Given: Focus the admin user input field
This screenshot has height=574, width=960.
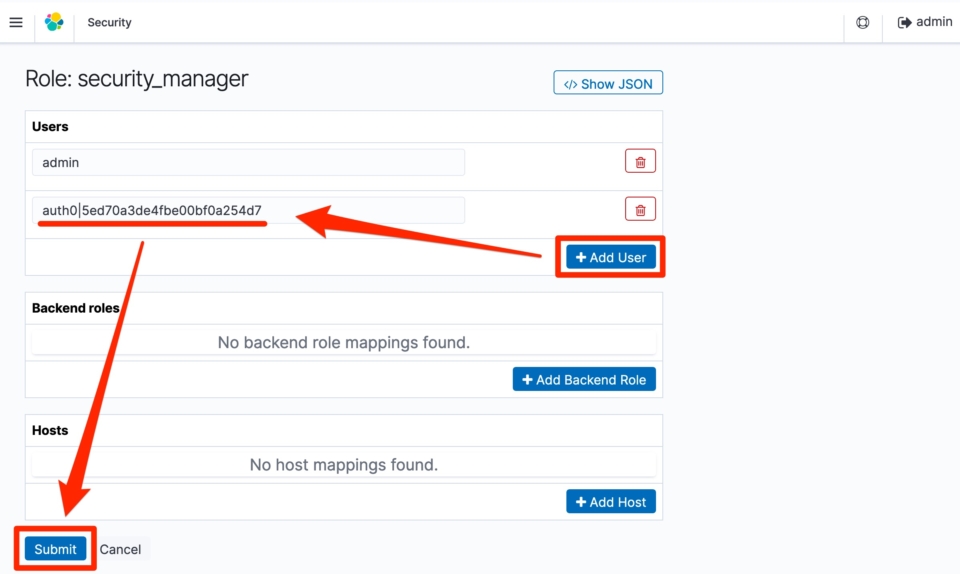Looking at the screenshot, I should (249, 162).
